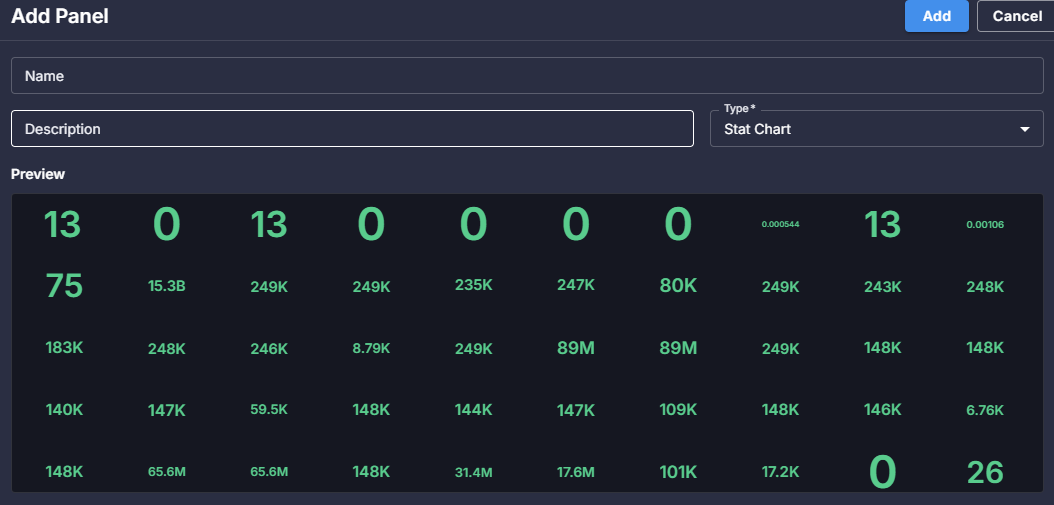Click the stat value 59.5K

(x=269, y=409)
